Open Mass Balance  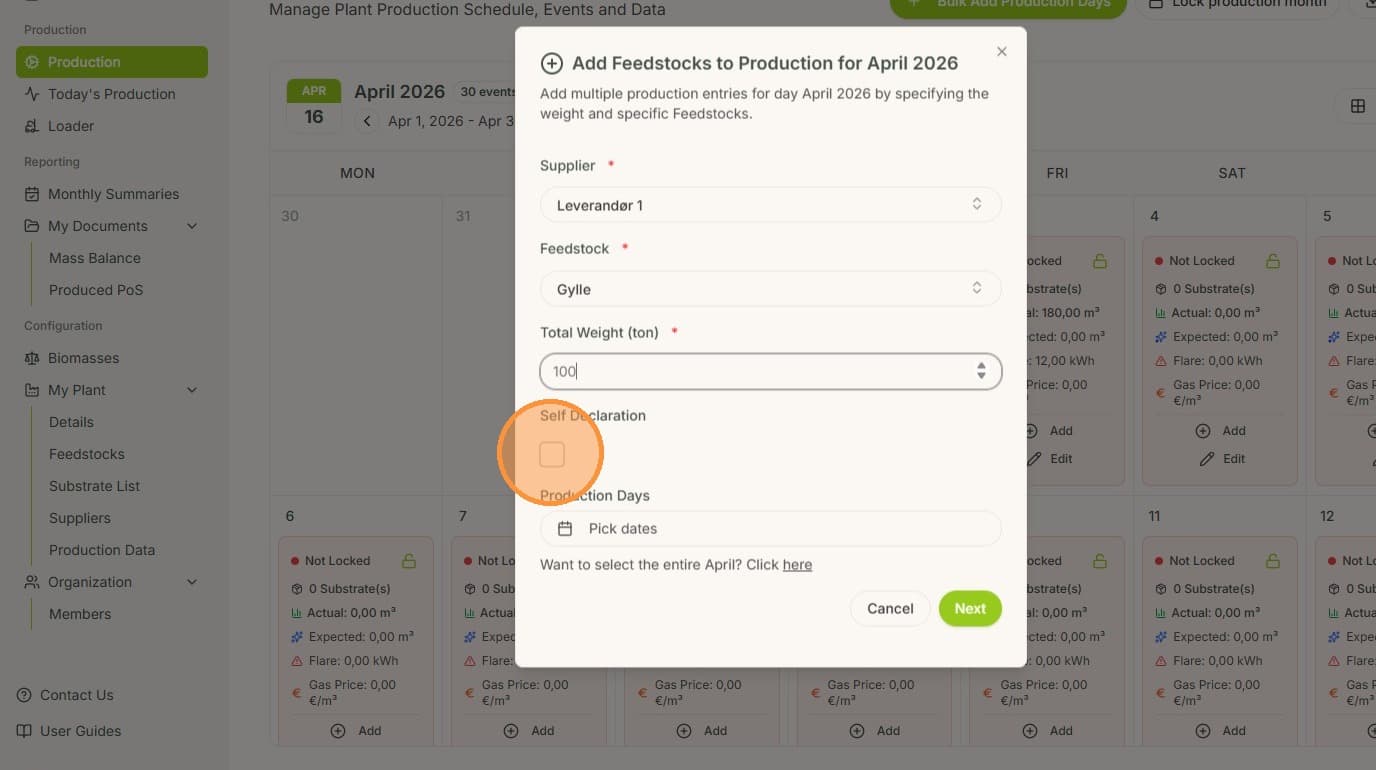coord(95,258)
